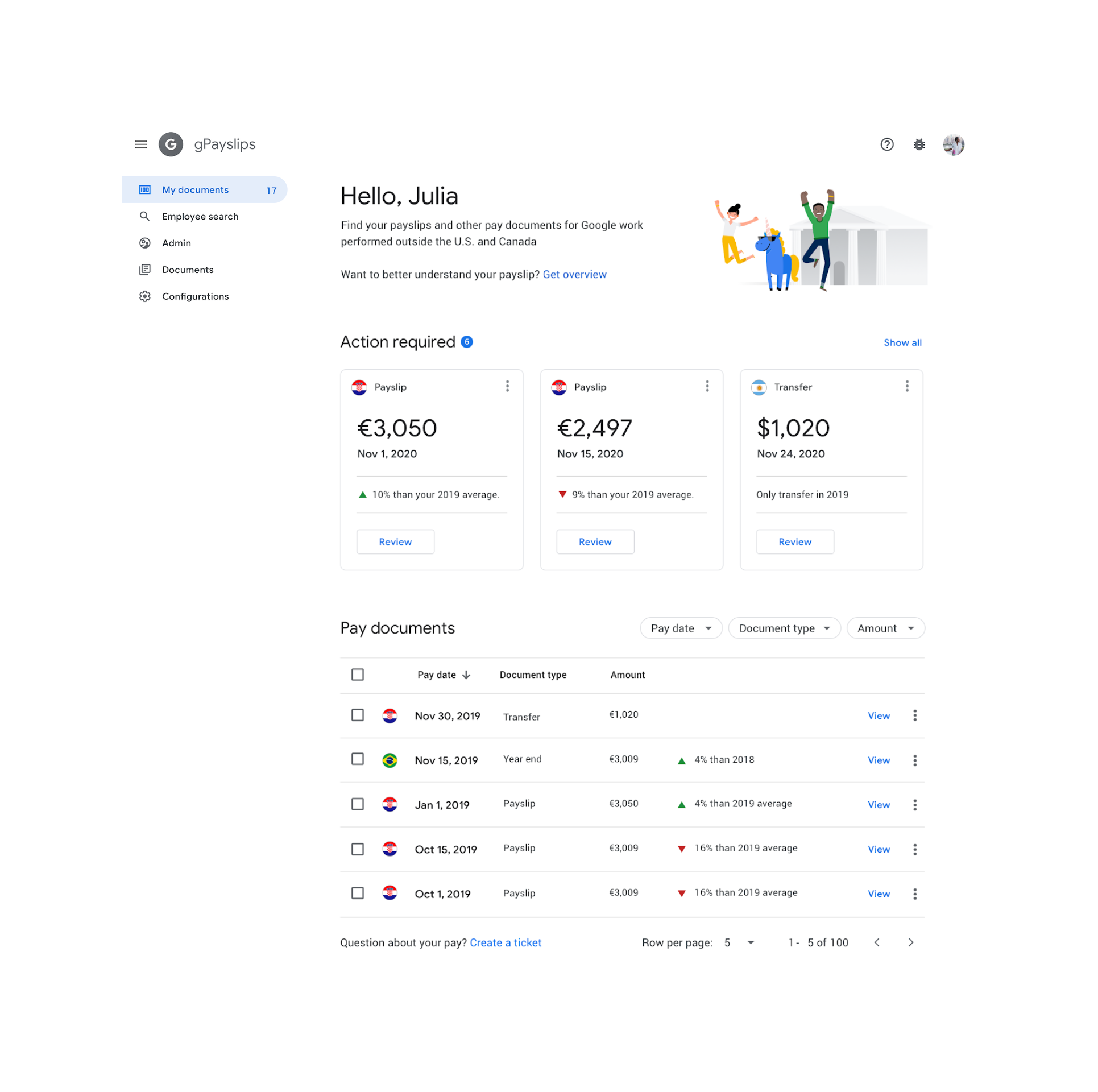Open My documents from the sidebar
This screenshot has height=1092, width=1098.
pyautogui.click(x=195, y=189)
